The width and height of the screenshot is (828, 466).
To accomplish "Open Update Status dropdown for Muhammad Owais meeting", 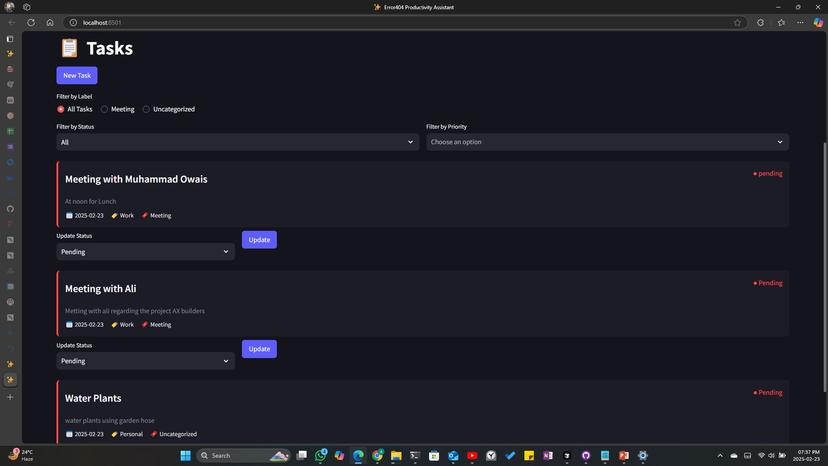I will pos(145,252).
